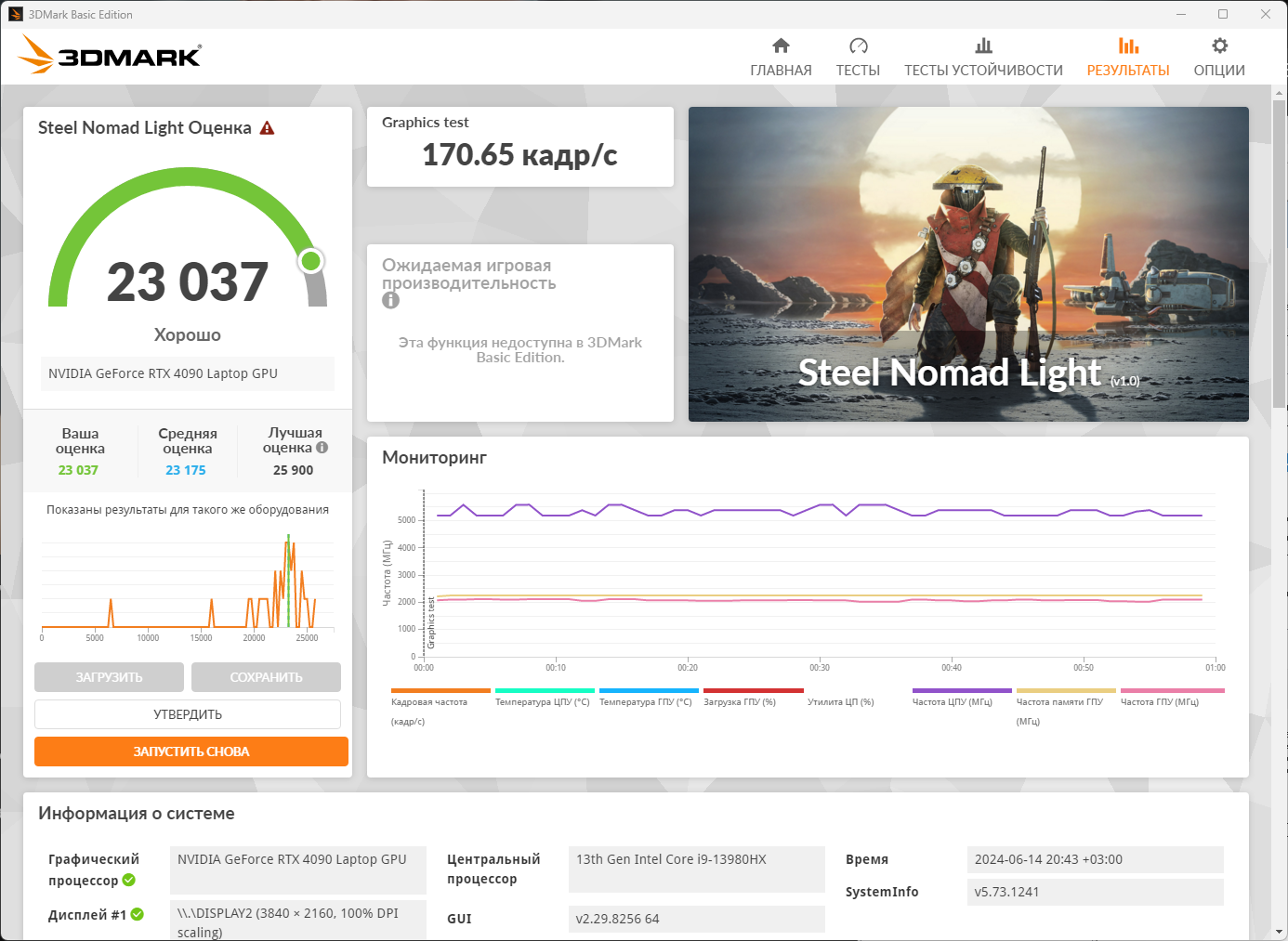
Task: Click the 170.65 кадр/с graphics test result
Action: 520,155
